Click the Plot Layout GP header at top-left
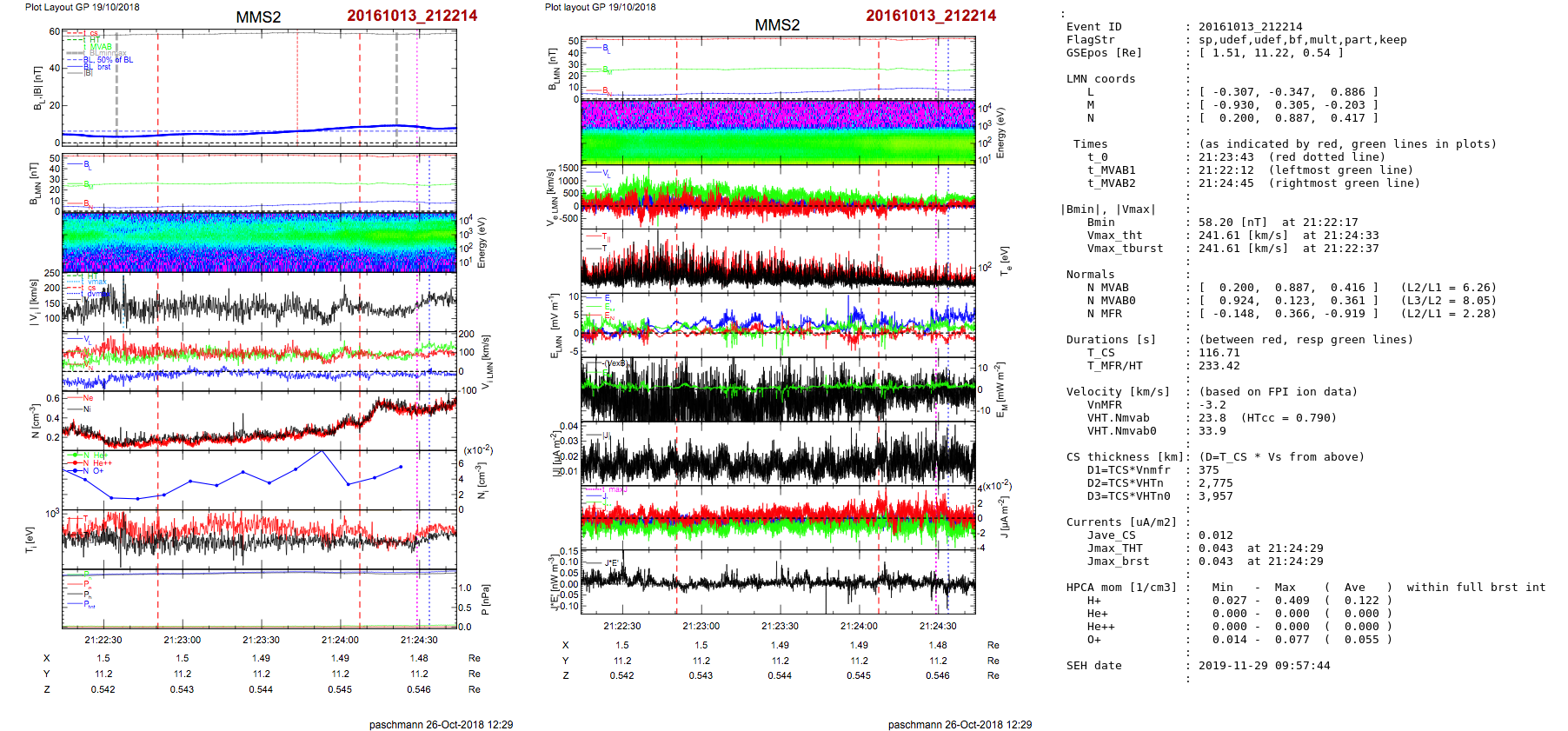 82,7
